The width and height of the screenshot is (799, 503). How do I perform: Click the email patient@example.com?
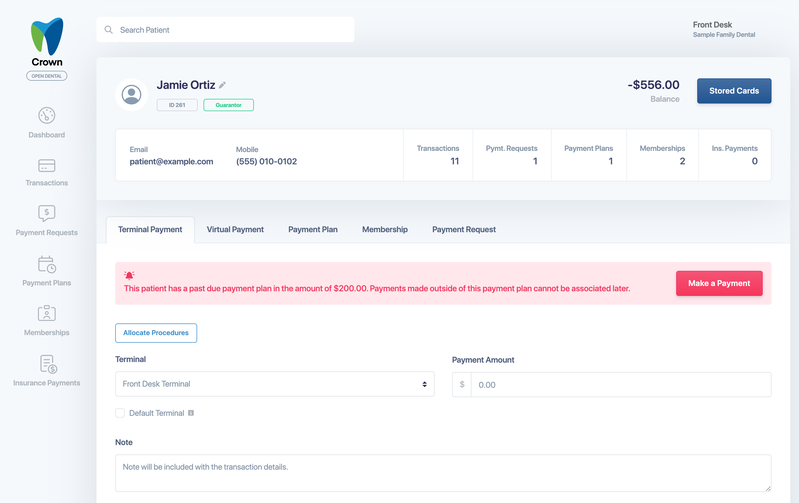pyautogui.click(x=171, y=162)
